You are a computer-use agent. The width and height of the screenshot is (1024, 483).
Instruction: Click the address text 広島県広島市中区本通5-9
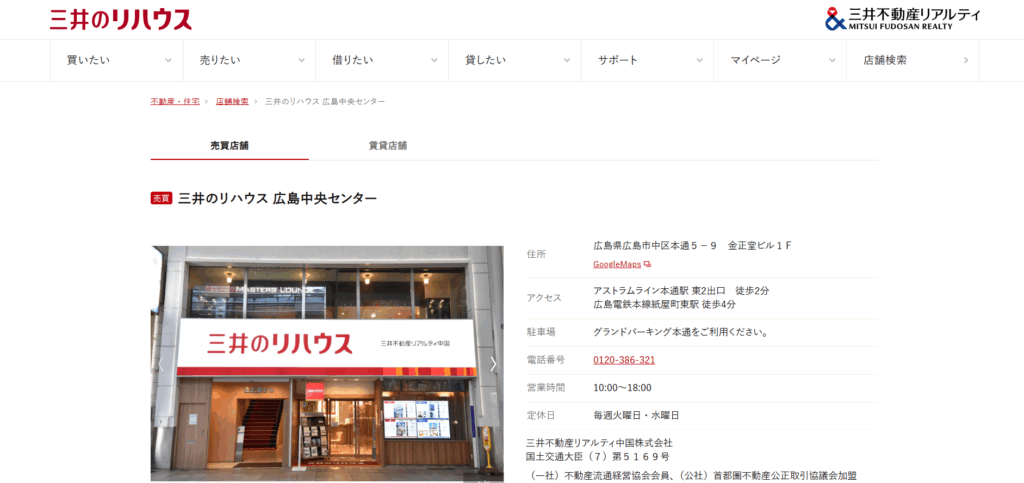point(655,245)
